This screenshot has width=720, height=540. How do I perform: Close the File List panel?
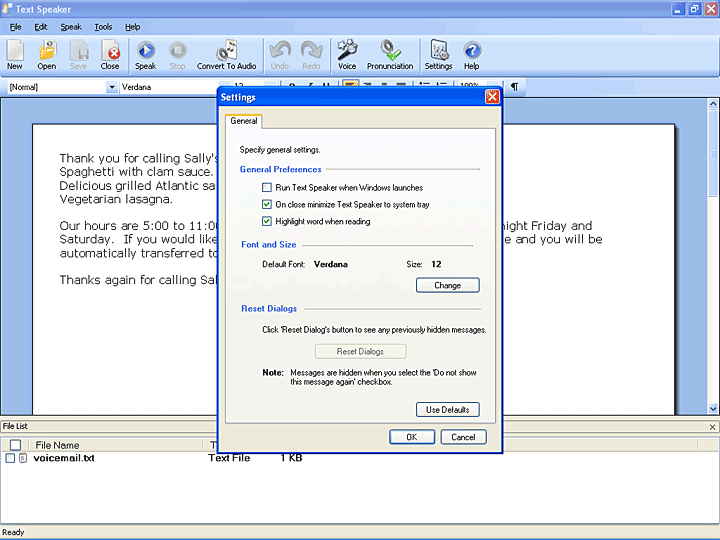712,427
